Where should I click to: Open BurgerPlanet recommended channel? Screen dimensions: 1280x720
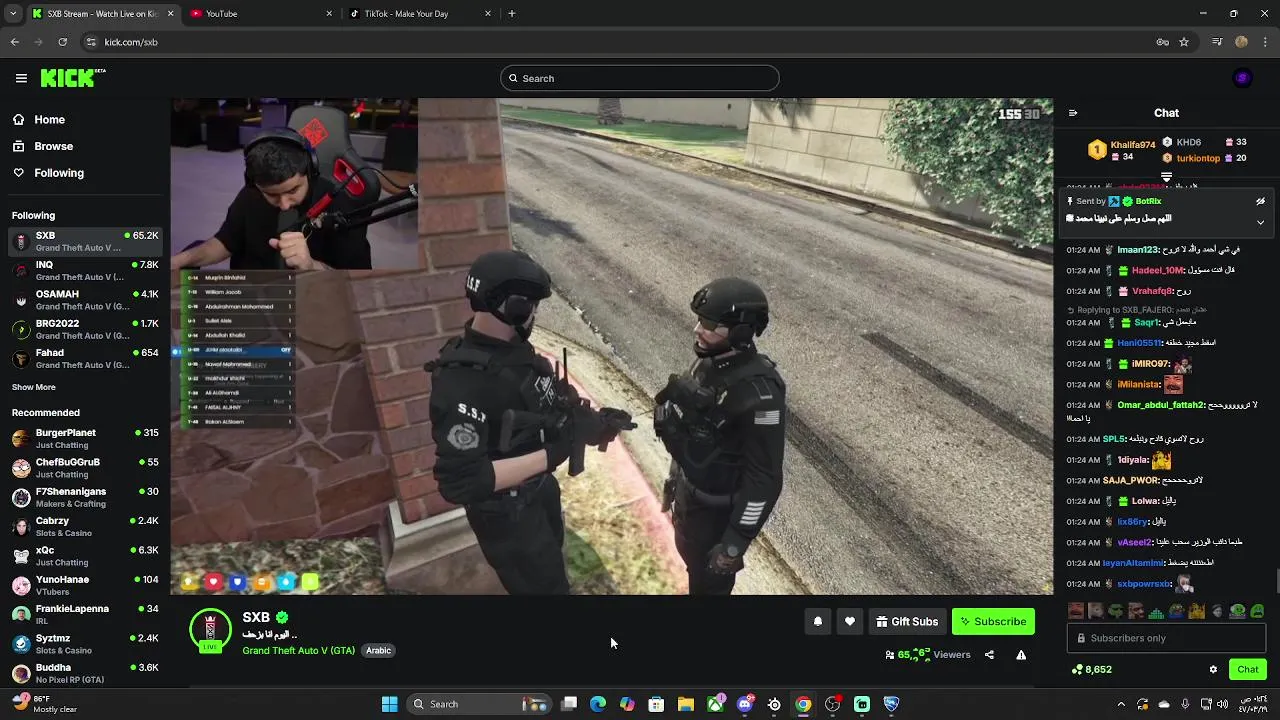[85, 439]
